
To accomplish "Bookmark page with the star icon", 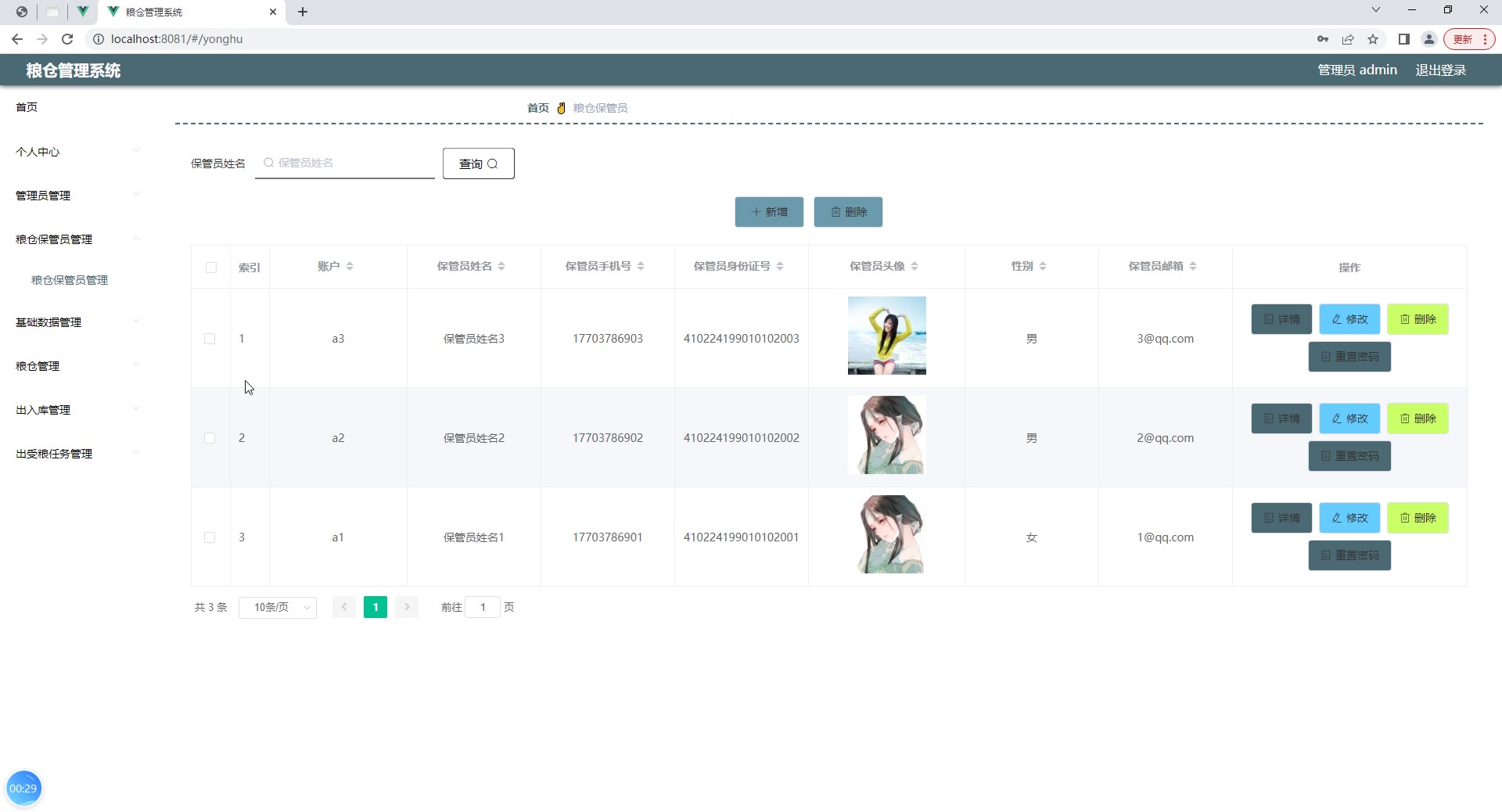I will [1373, 39].
